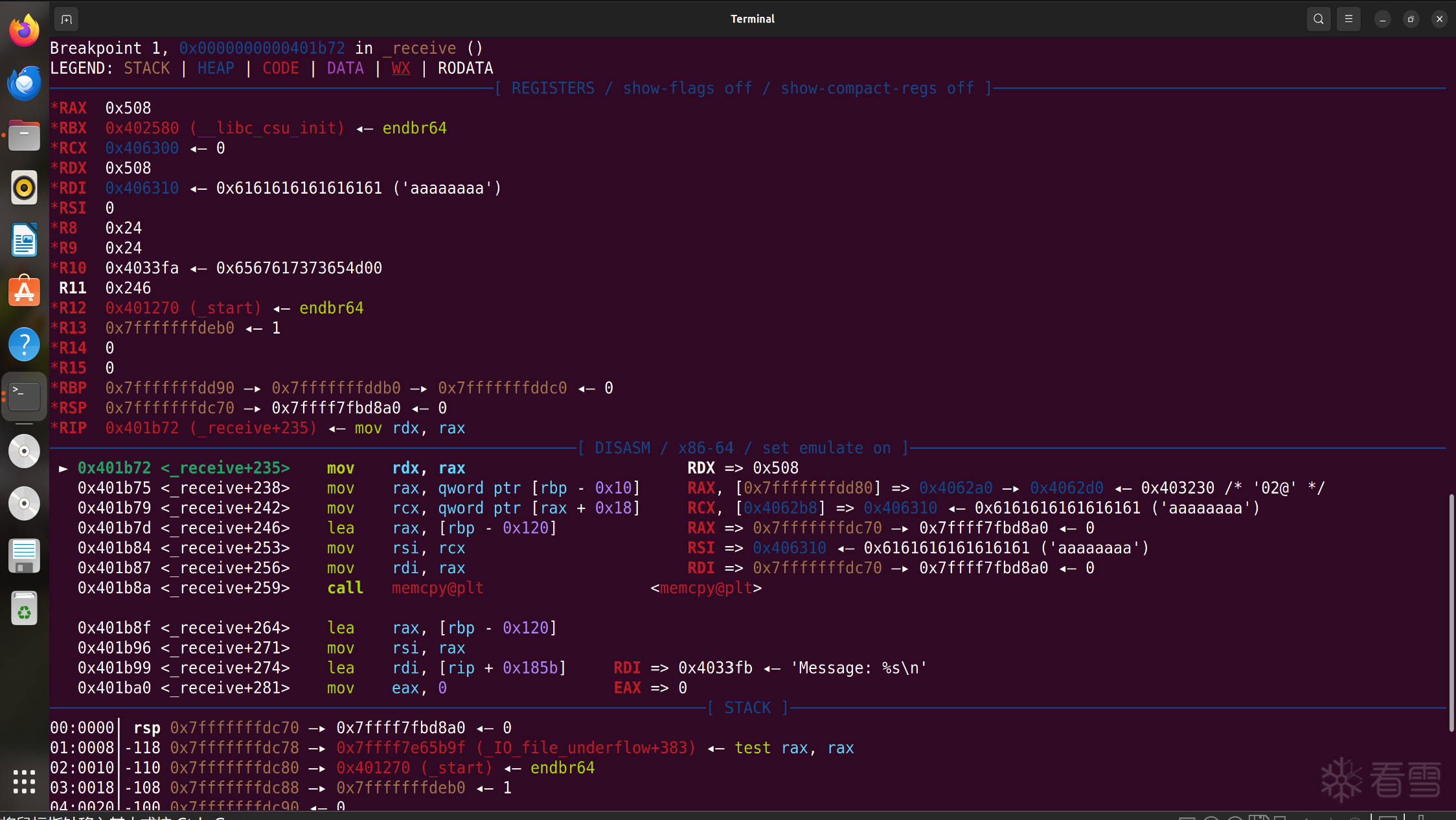Screen dimensions: 1456x820
Task: Click the new tab icon in Terminal header
Action: coord(66,19)
